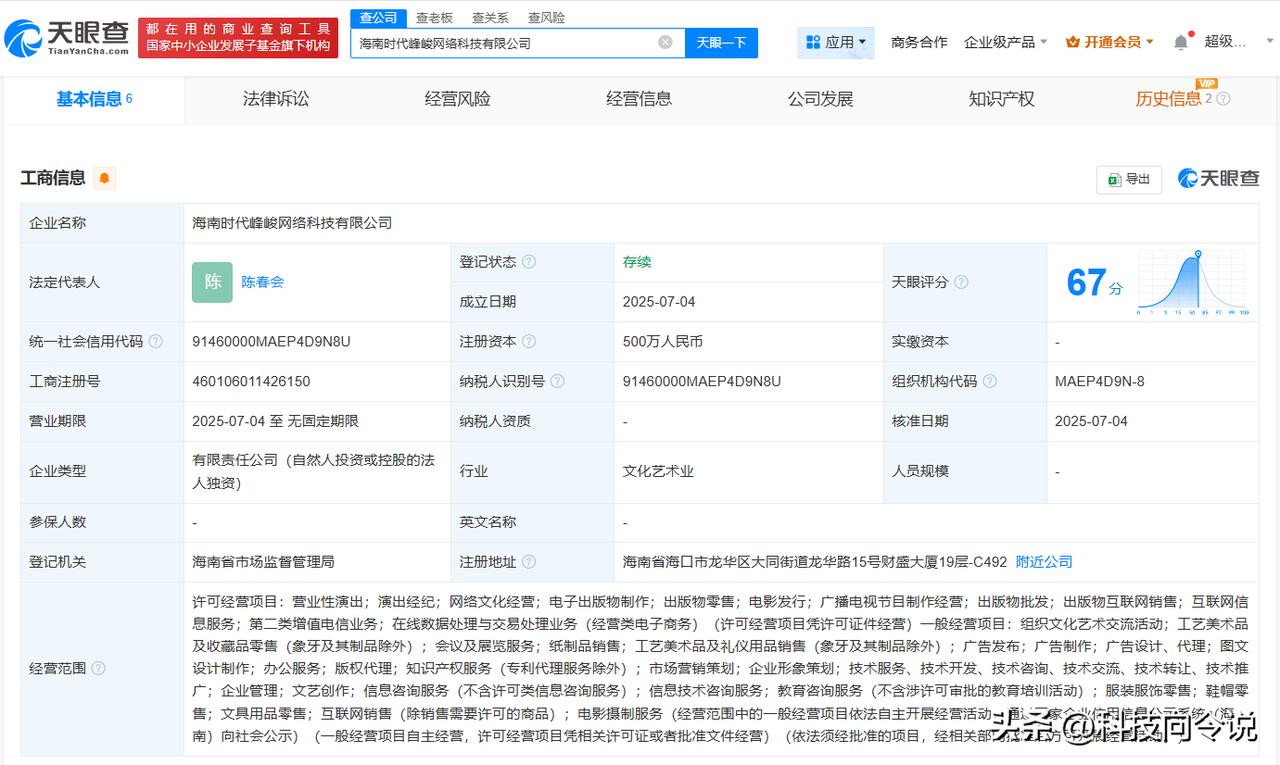This screenshot has width=1280, height=765.
Task: Click 文化艺术业 industry value
Action: click(658, 471)
